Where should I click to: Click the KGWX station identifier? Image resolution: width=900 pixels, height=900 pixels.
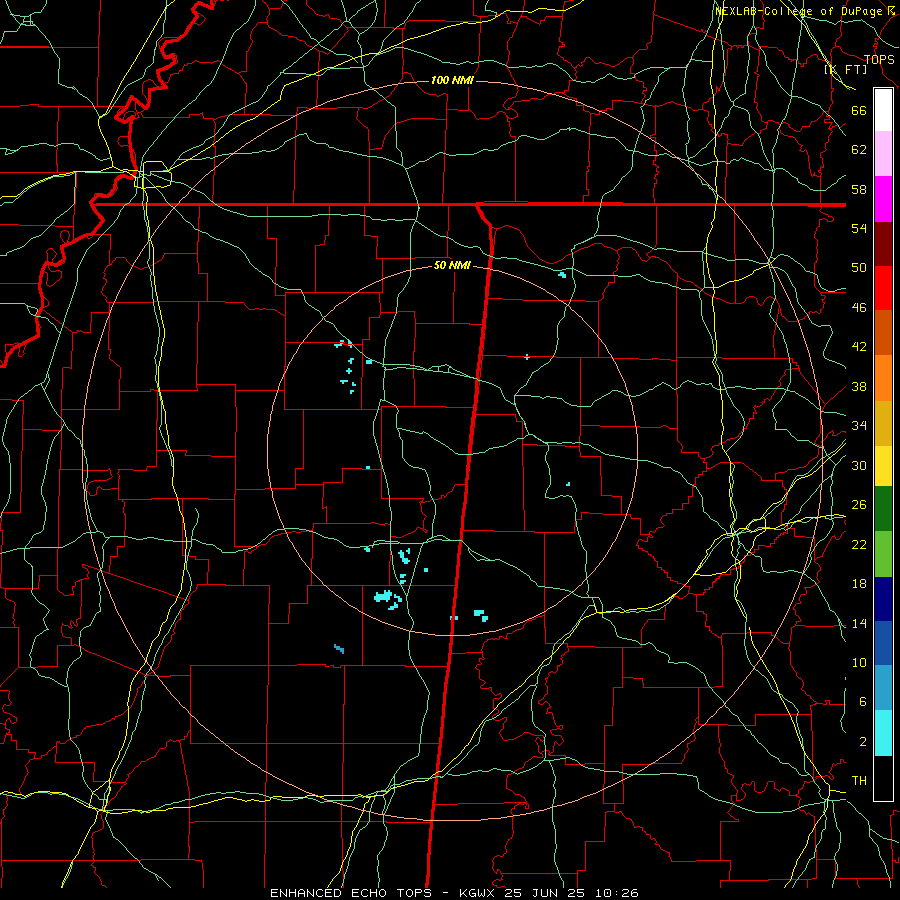coord(479,893)
